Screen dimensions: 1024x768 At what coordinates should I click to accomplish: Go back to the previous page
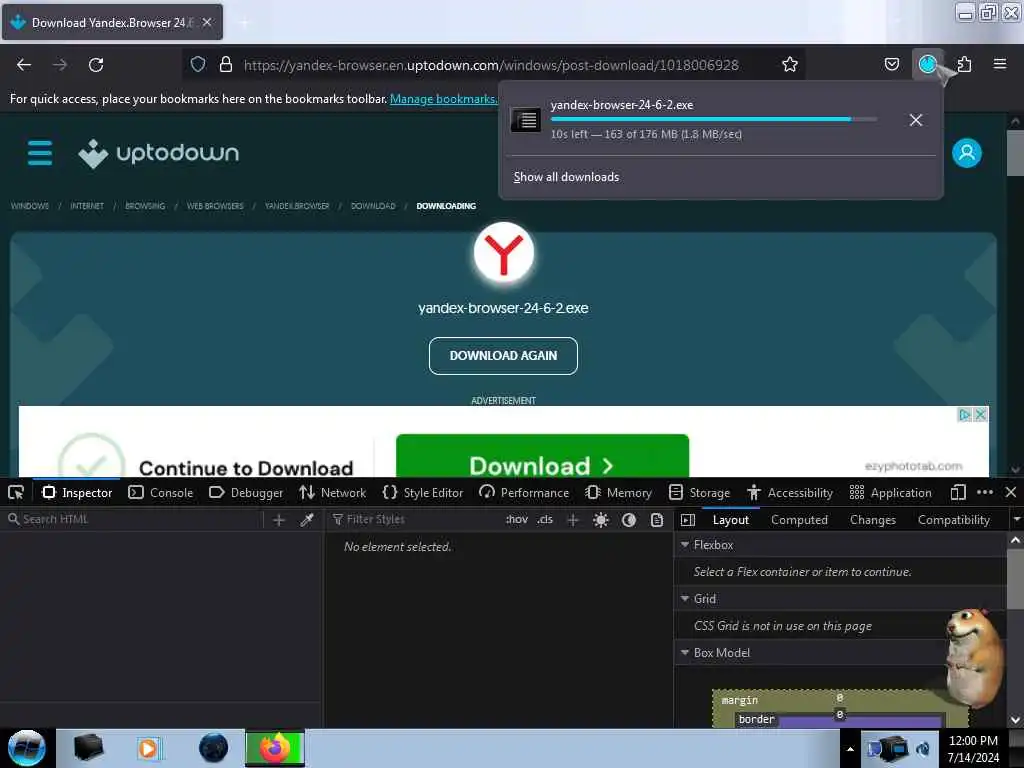click(24, 65)
